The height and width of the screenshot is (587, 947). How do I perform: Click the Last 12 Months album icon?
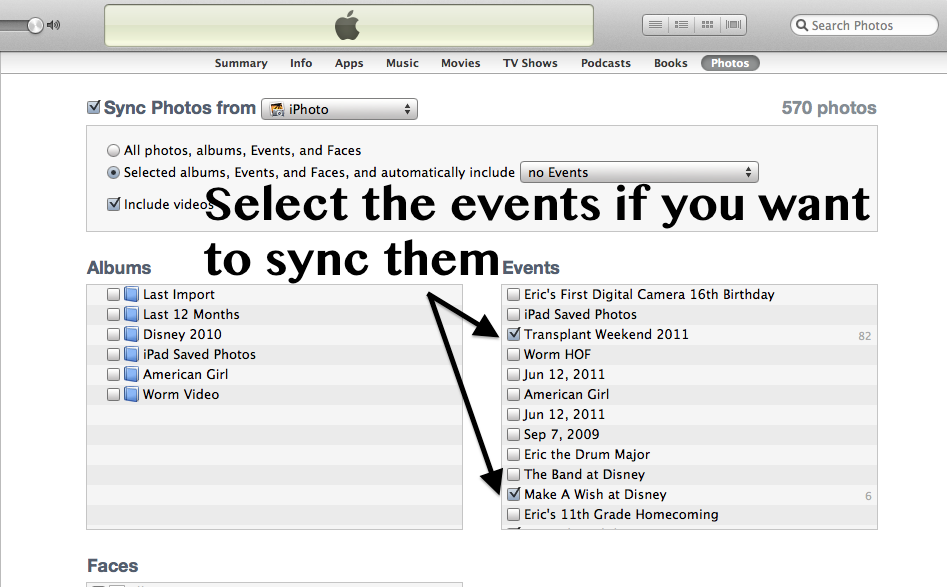(x=131, y=314)
